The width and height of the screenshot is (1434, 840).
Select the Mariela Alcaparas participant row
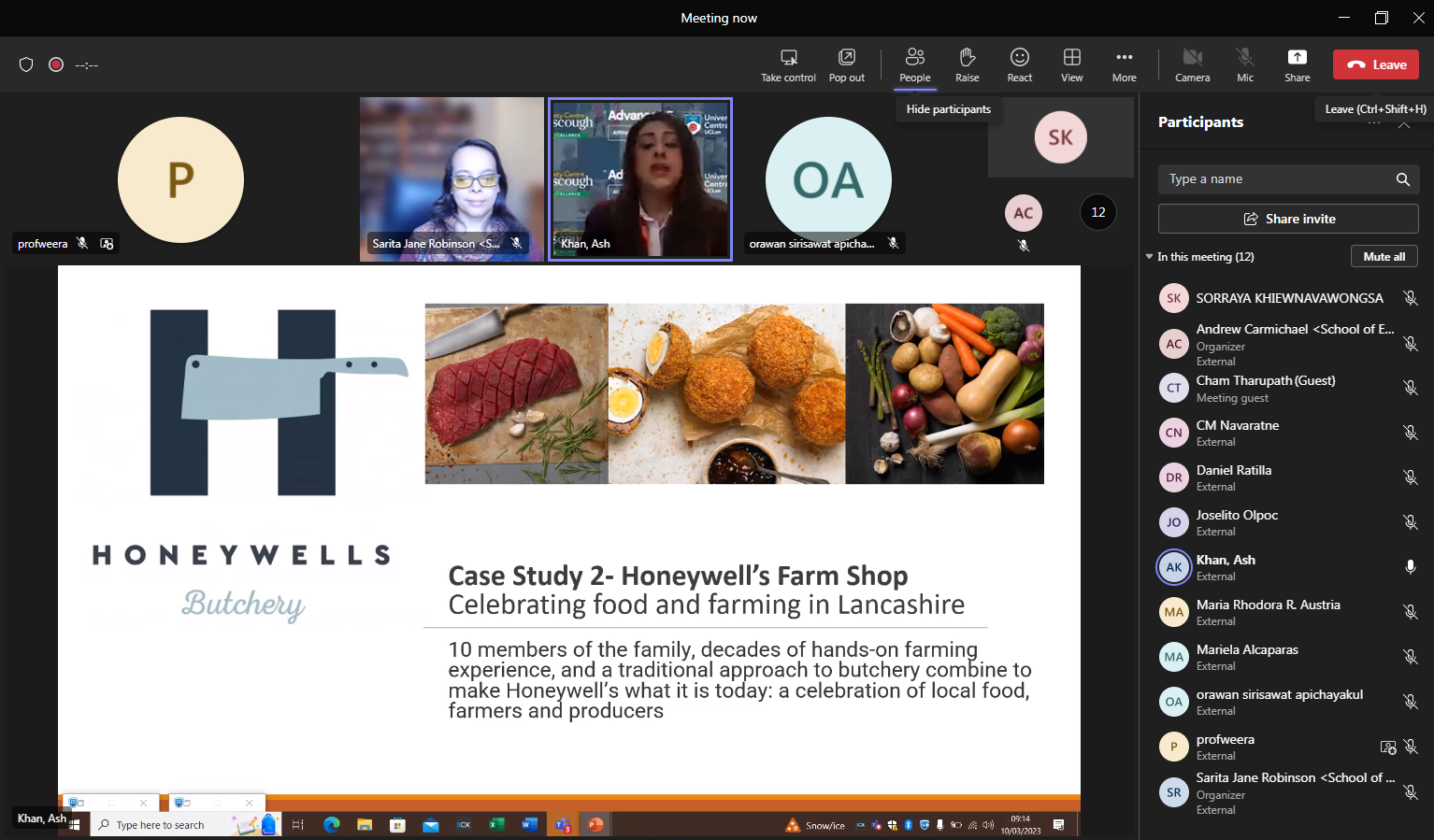tap(1288, 657)
